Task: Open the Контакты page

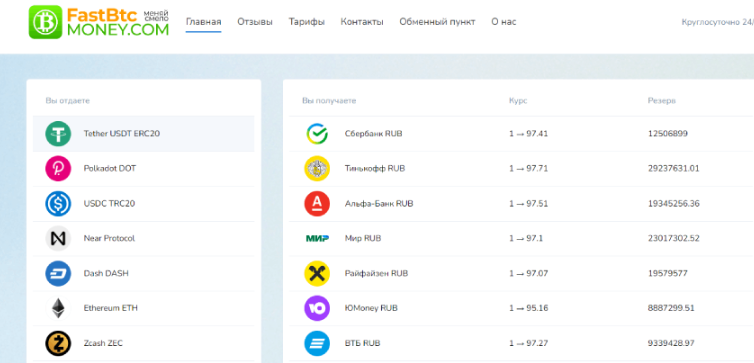Action: pyautogui.click(x=362, y=22)
